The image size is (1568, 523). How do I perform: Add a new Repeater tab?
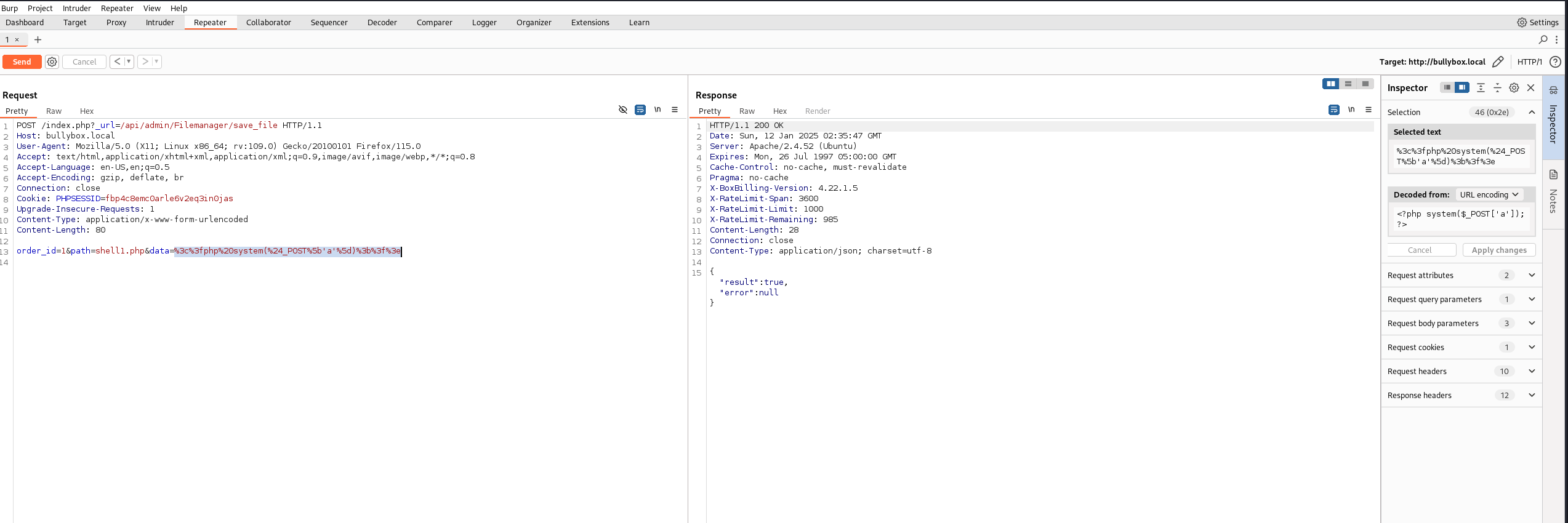(38, 39)
